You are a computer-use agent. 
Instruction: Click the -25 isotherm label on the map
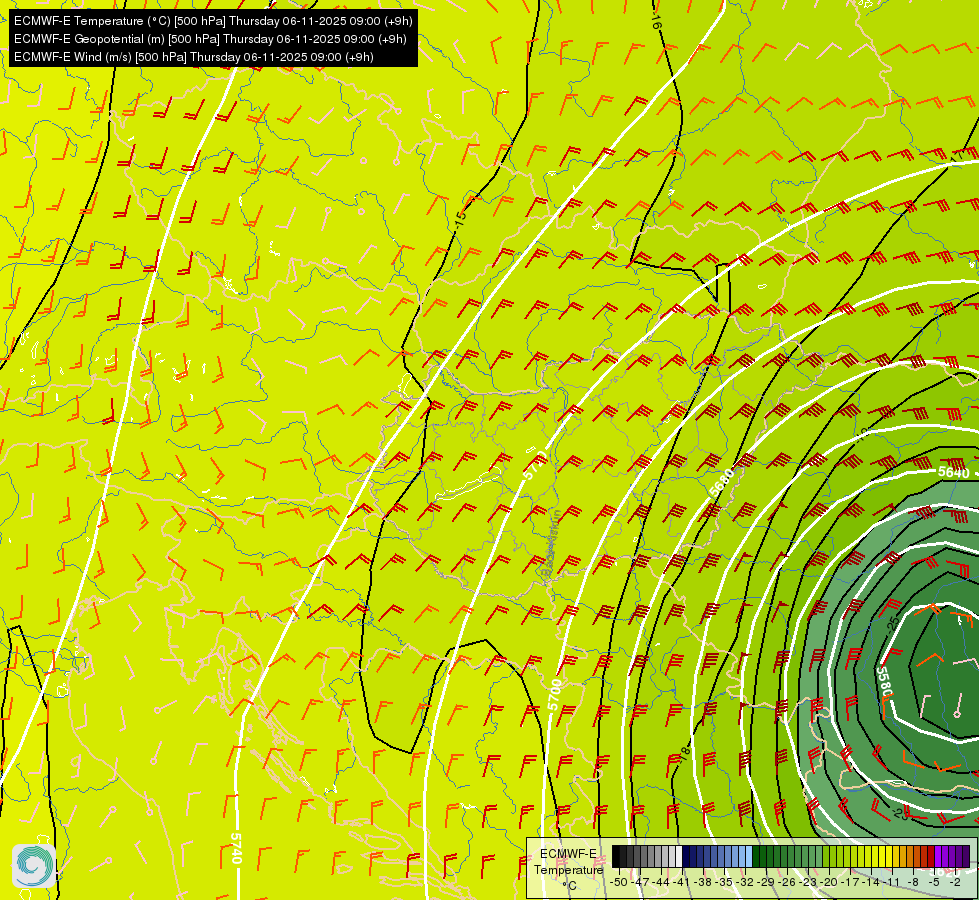coord(893,623)
